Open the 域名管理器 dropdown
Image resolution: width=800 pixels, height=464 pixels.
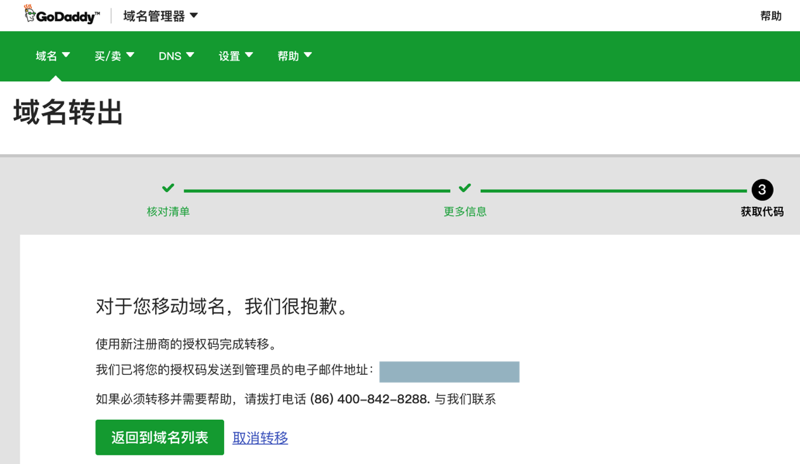[x=160, y=16]
